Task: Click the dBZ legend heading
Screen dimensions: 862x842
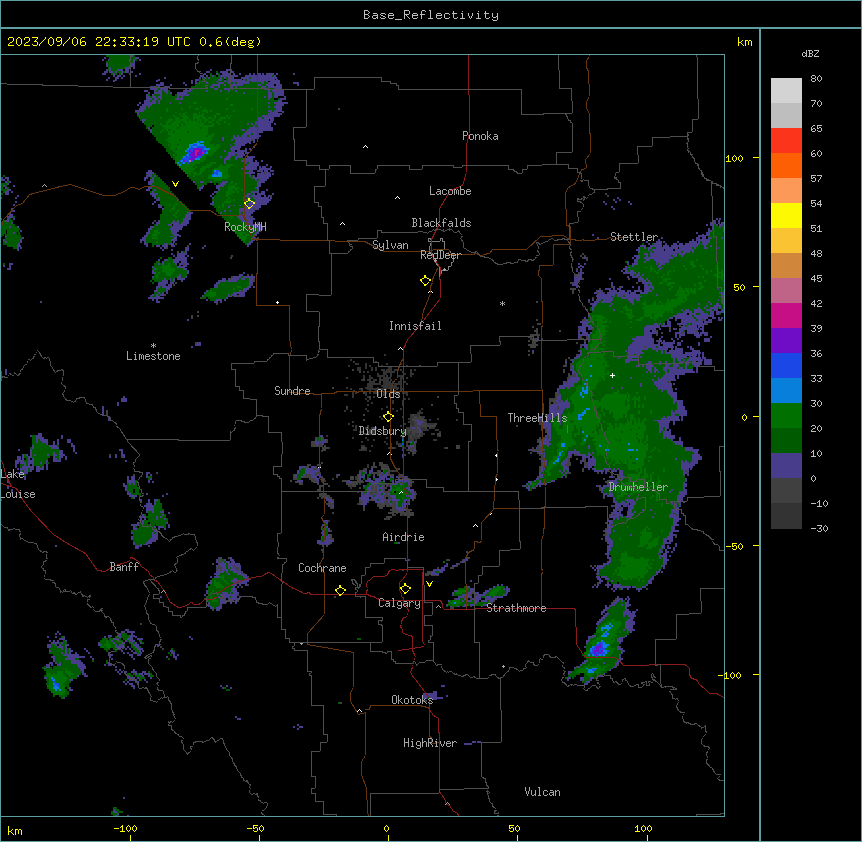Action: click(810, 53)
